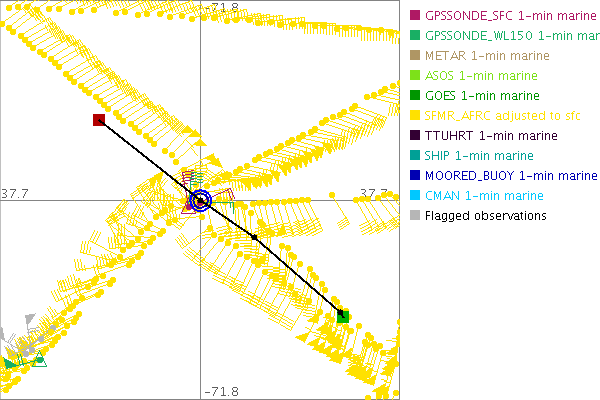Click the CMAN cyan legend swatch
600x400 pixels.
click(x=415, y=195)
